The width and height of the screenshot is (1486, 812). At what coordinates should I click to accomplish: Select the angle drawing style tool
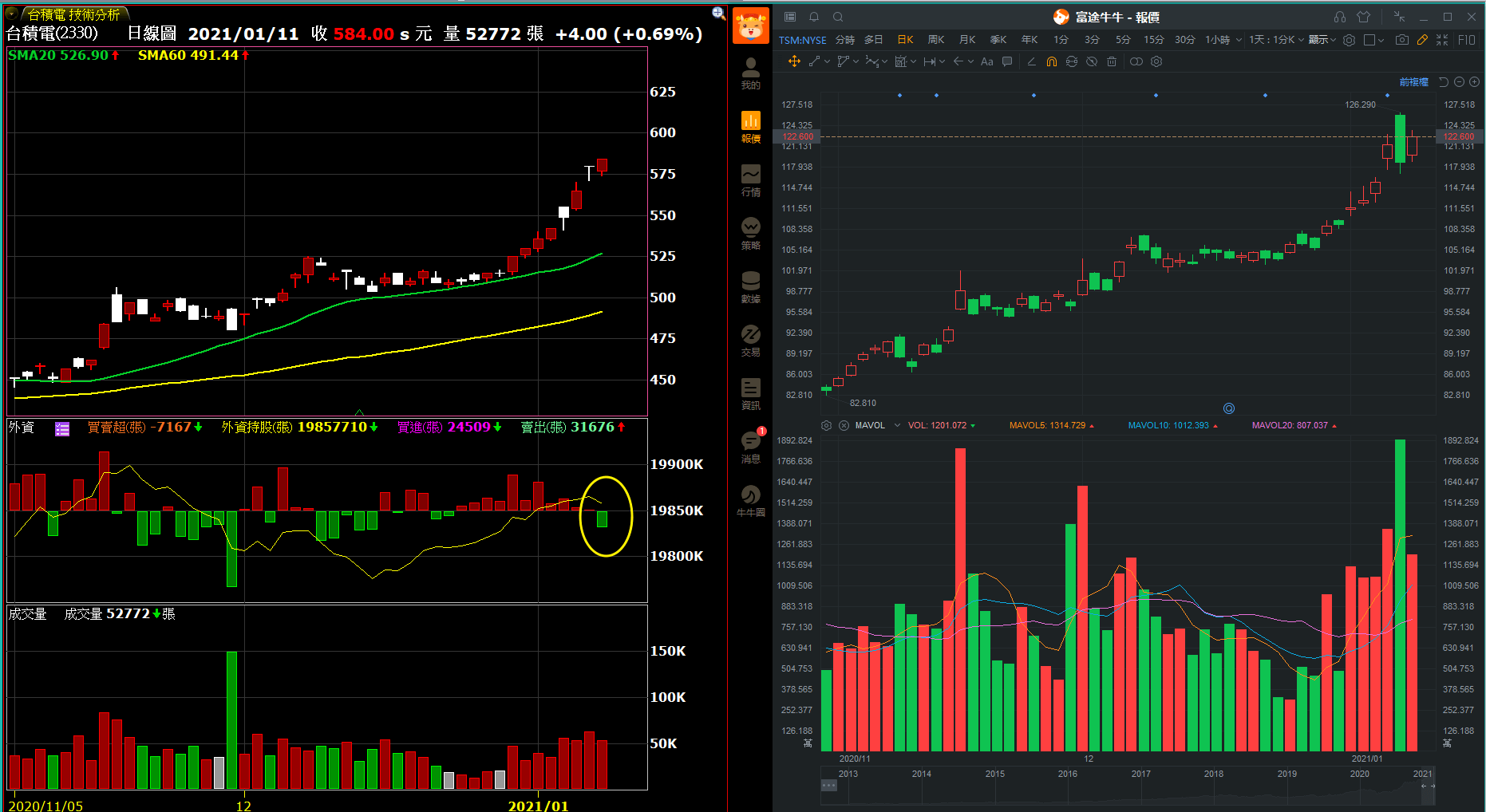click(x=1031, y=61)
